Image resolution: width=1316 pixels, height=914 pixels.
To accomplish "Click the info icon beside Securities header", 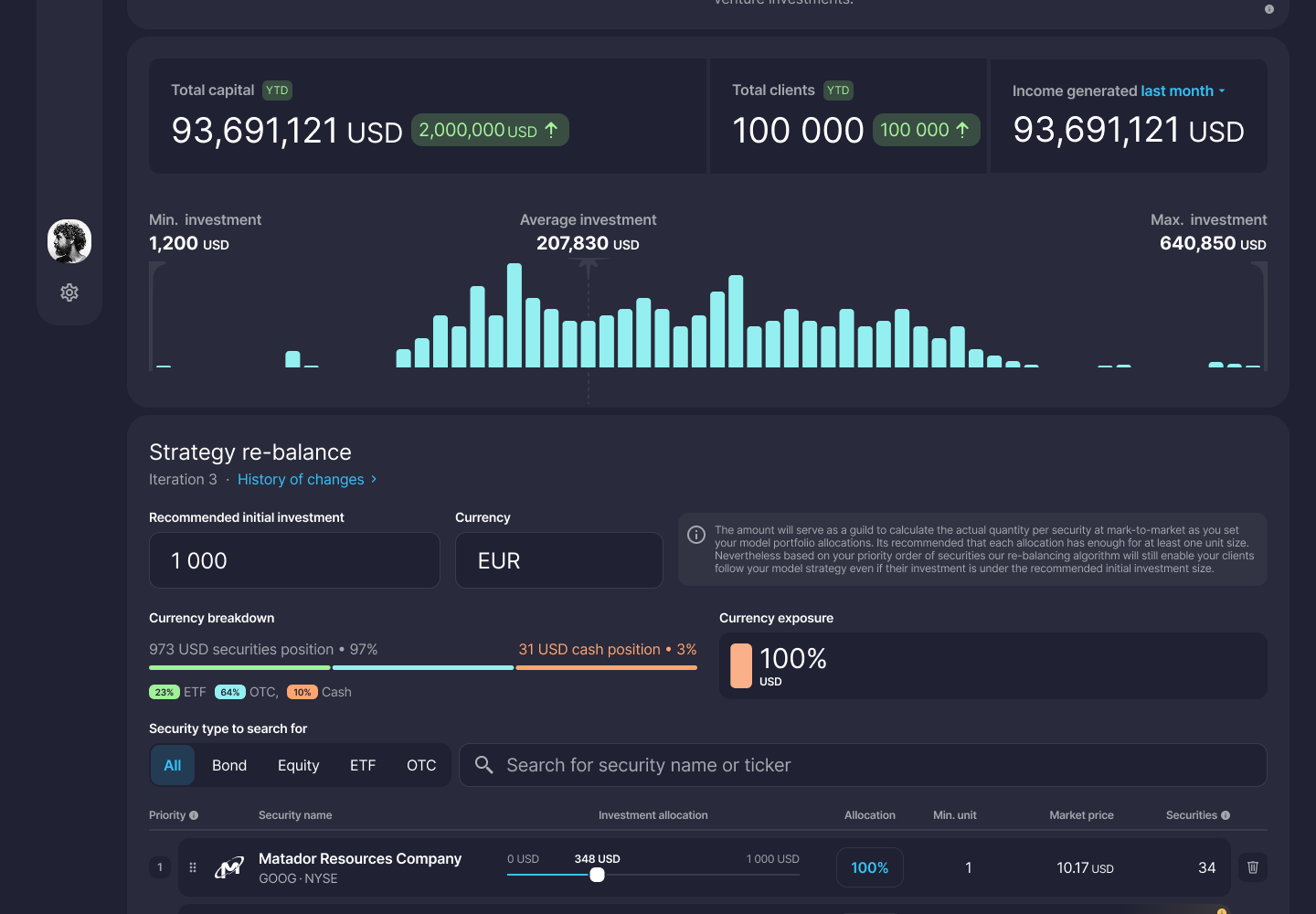I will tap(1226, 815).
